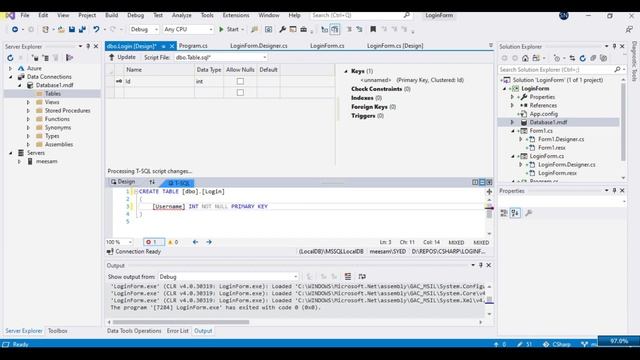Click the Diagnostic Tools side tab
Screen dimensions: 640x360
tap(634, 61)
